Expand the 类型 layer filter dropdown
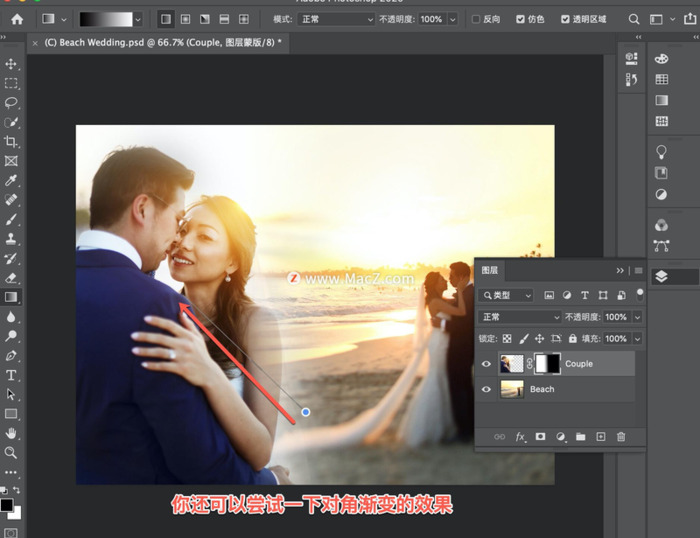The height and width of the screenshot is (538, 700). pyautogui.click(x=506, y=296)
